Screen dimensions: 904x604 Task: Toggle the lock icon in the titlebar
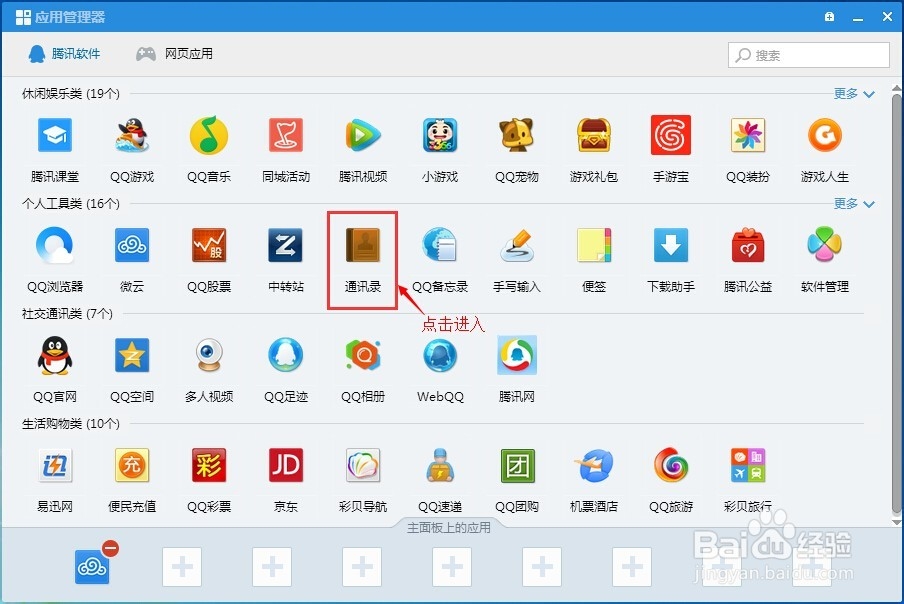click(828, 17)
